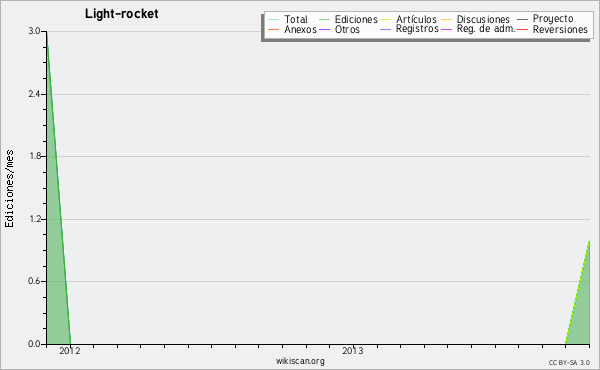Click the Anexos legend entry
The width and height of the screenshot is (600, 370).
click(x=292, y=29)
